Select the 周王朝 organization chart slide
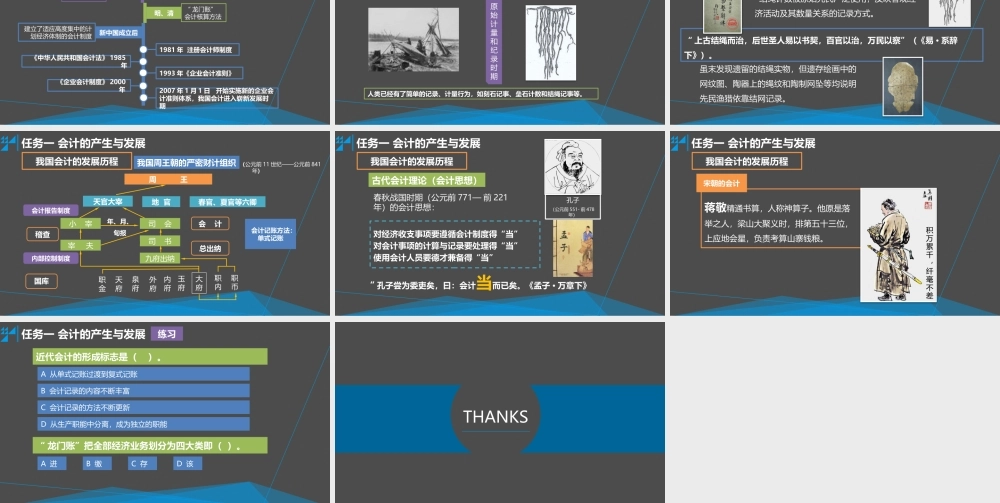Image resolution: width=1000 pixels, height=503 pixels. (165, 223)
